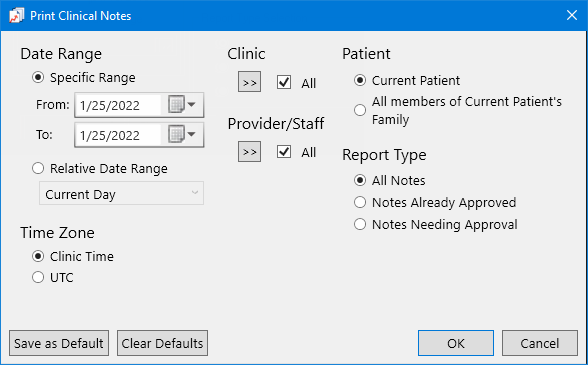
Task: Click the Print Clinical Notes title icon
Action: click(16, 16)
